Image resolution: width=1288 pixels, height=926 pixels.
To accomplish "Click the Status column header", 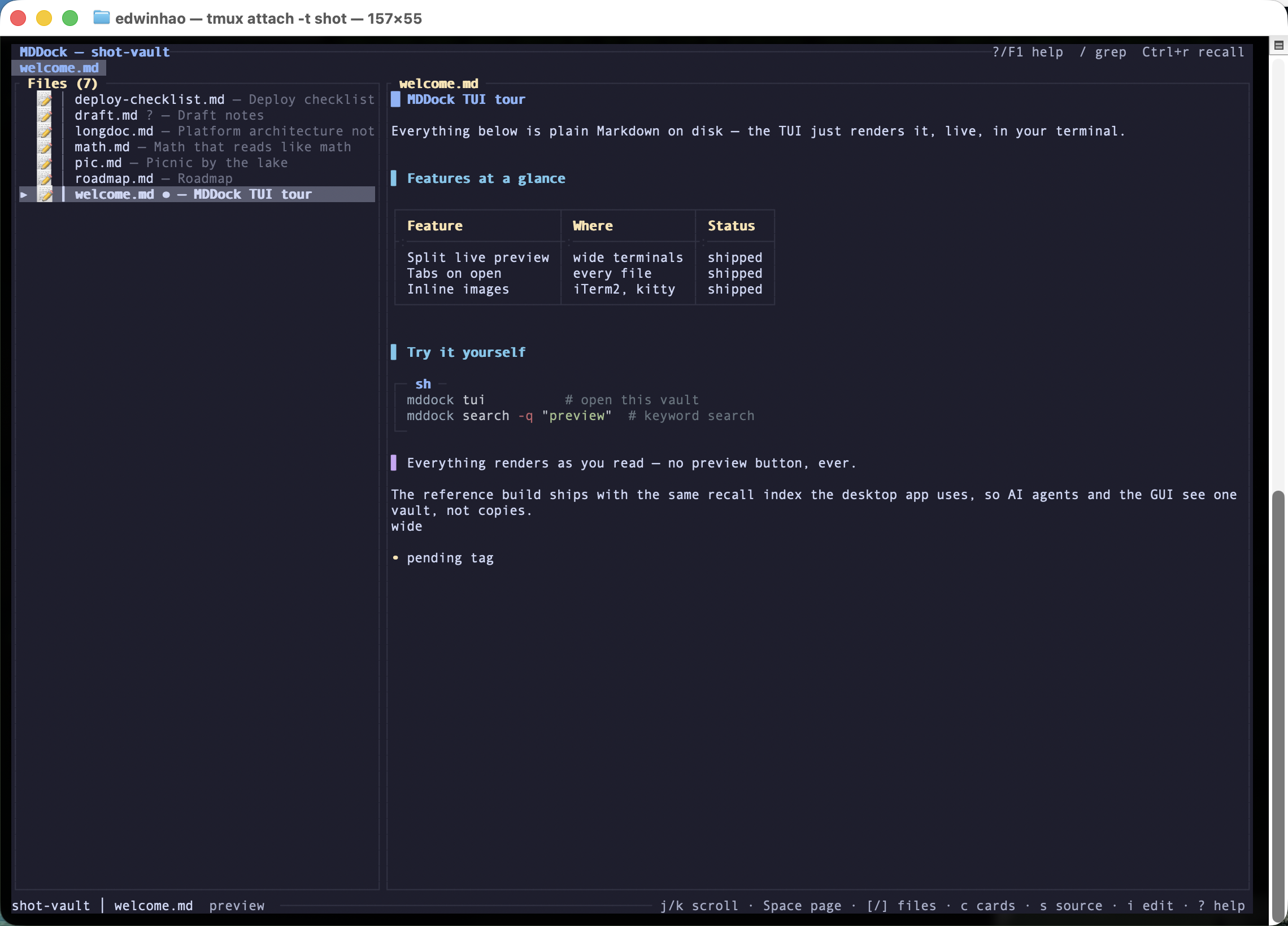I will click(x=732, y=226).
